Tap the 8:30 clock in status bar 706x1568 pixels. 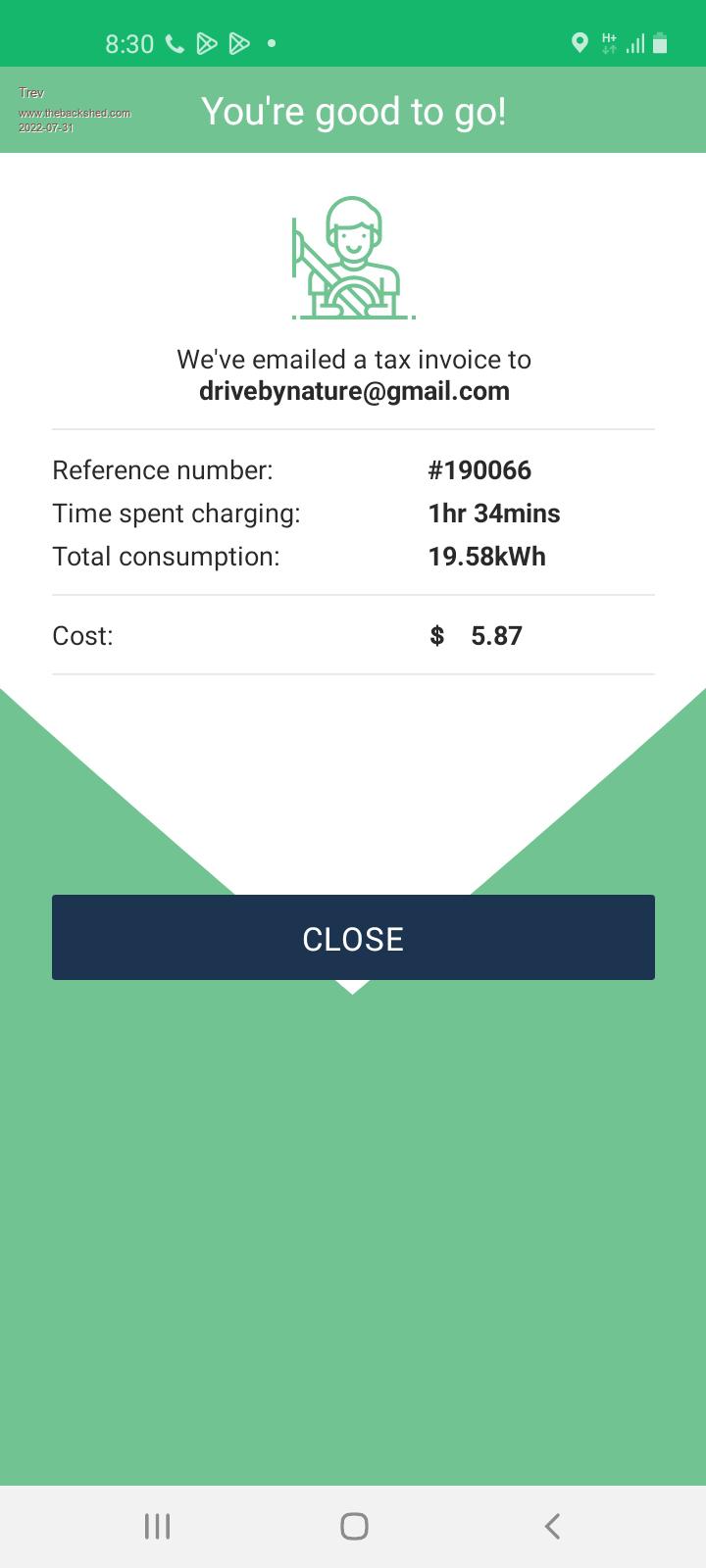tap(129, 44)
